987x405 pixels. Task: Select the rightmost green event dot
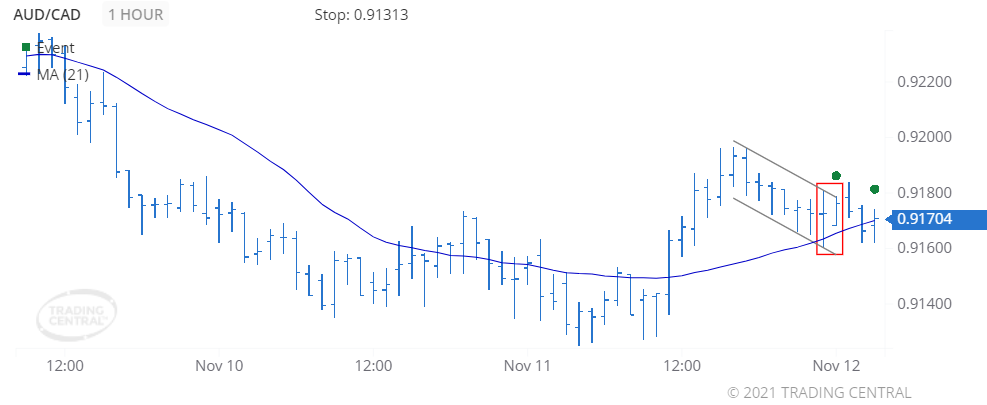point(874,189)
